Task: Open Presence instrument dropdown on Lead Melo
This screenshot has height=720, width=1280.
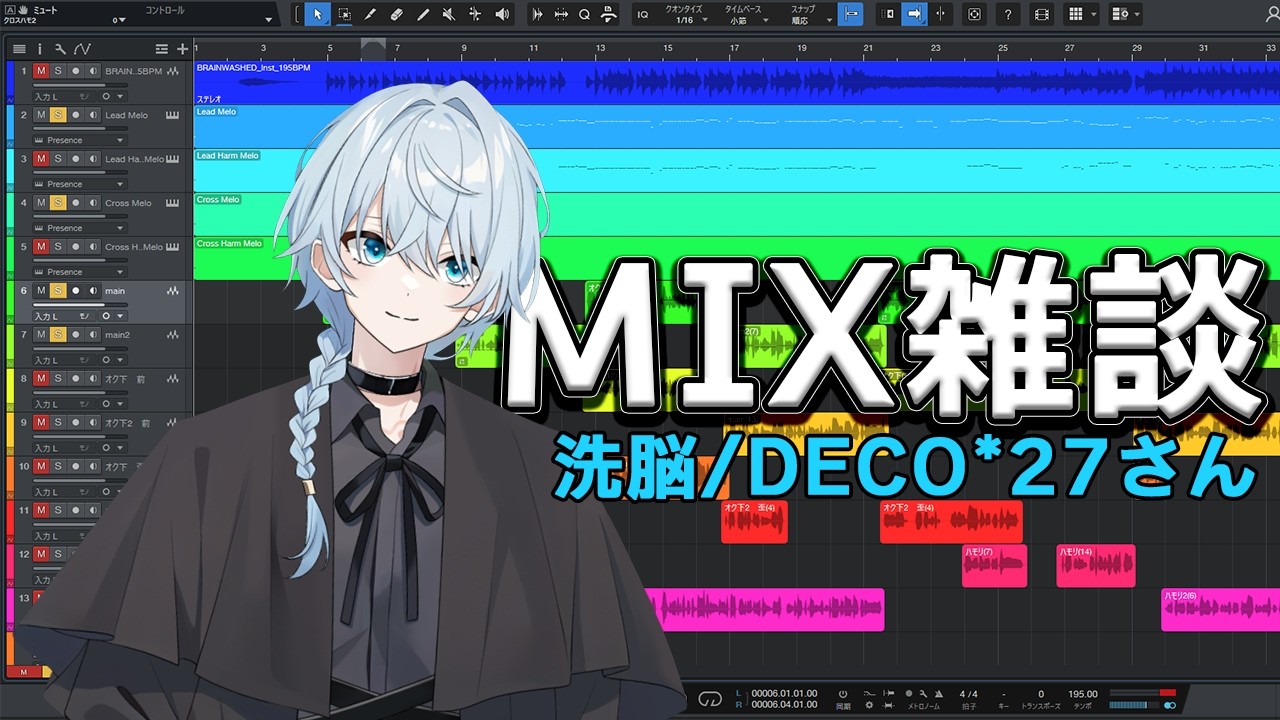Action: click(79, 140)
